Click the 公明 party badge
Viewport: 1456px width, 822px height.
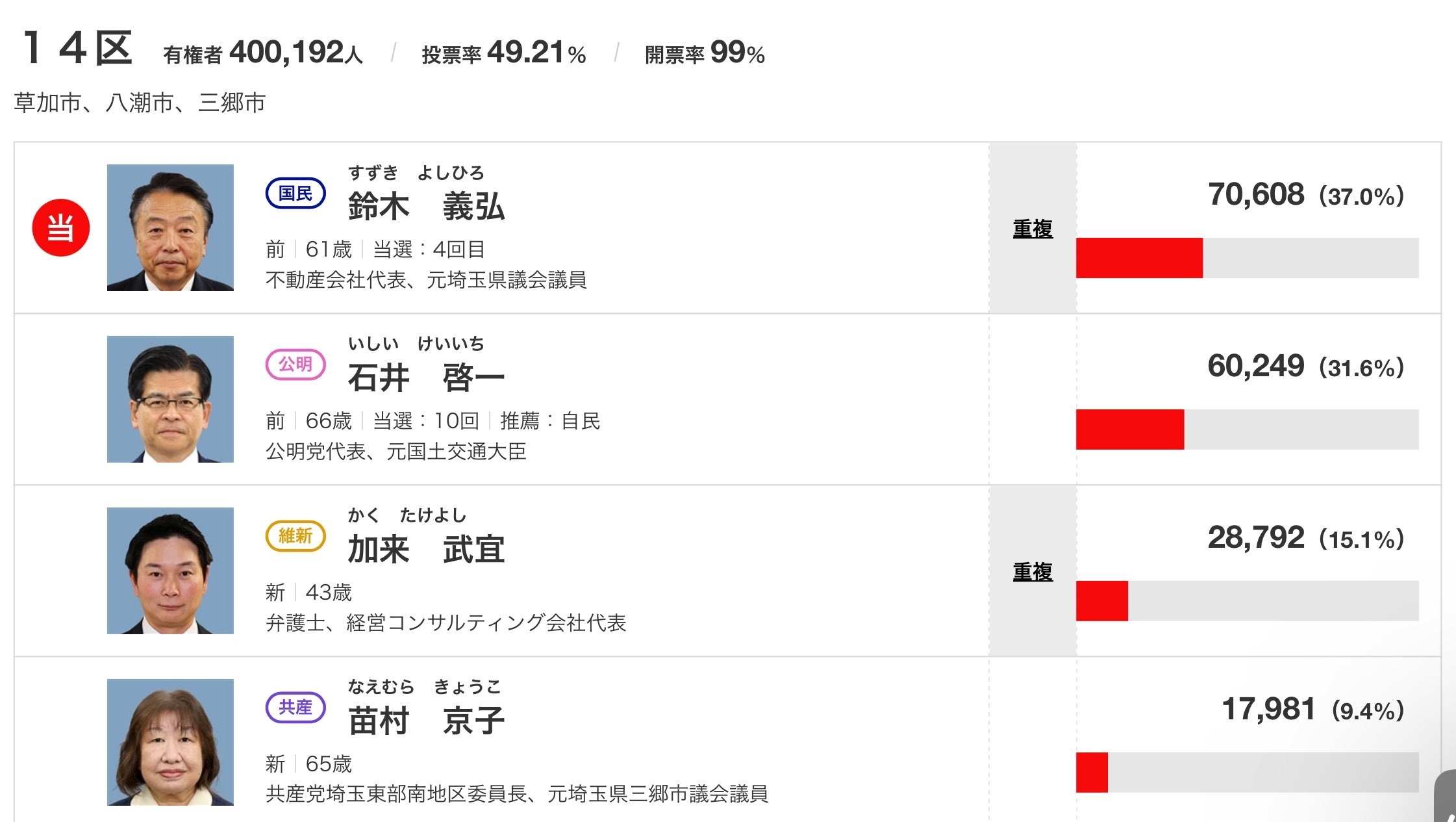point(295,365)
